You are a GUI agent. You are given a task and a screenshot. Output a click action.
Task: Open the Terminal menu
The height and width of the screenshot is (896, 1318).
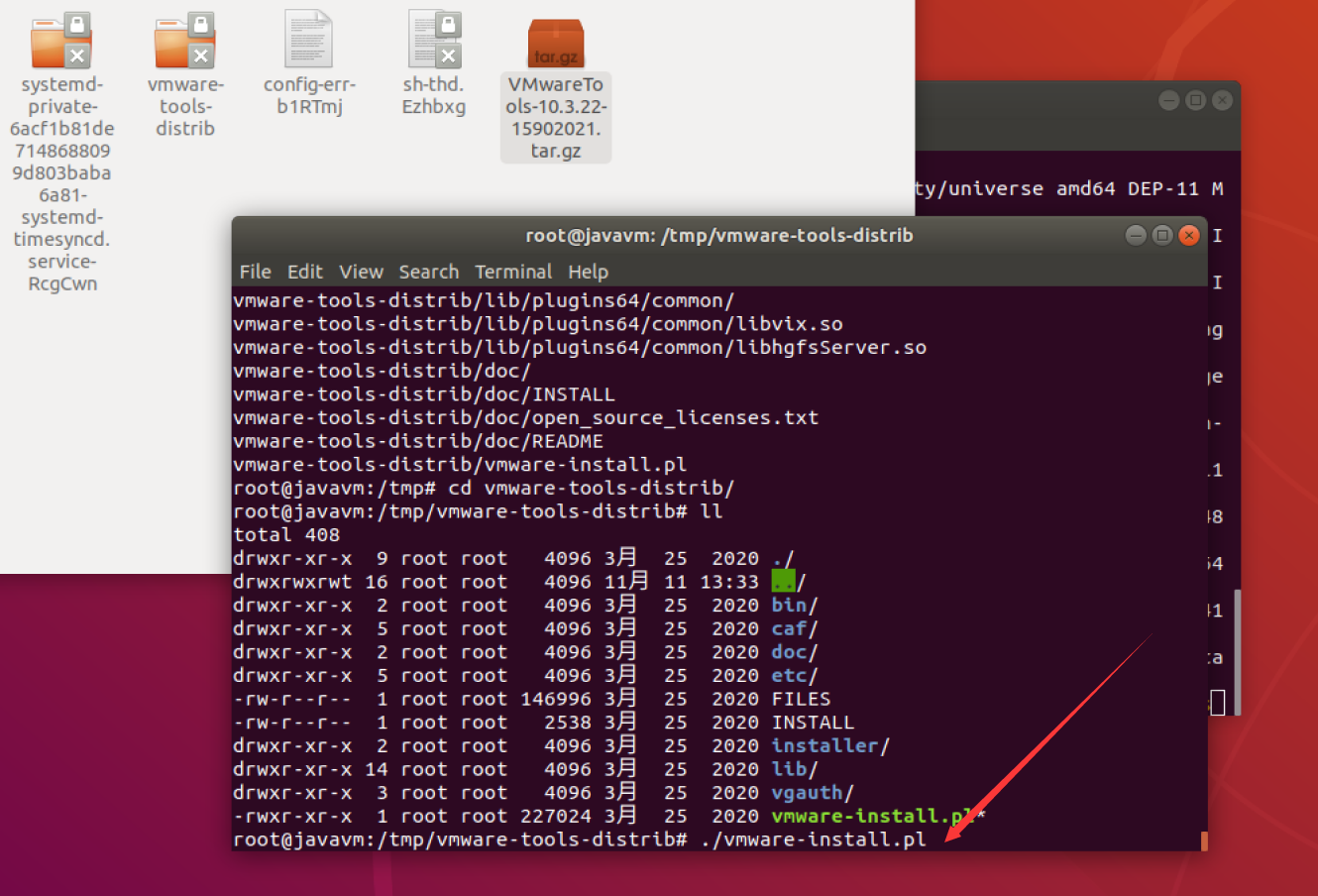513,272
